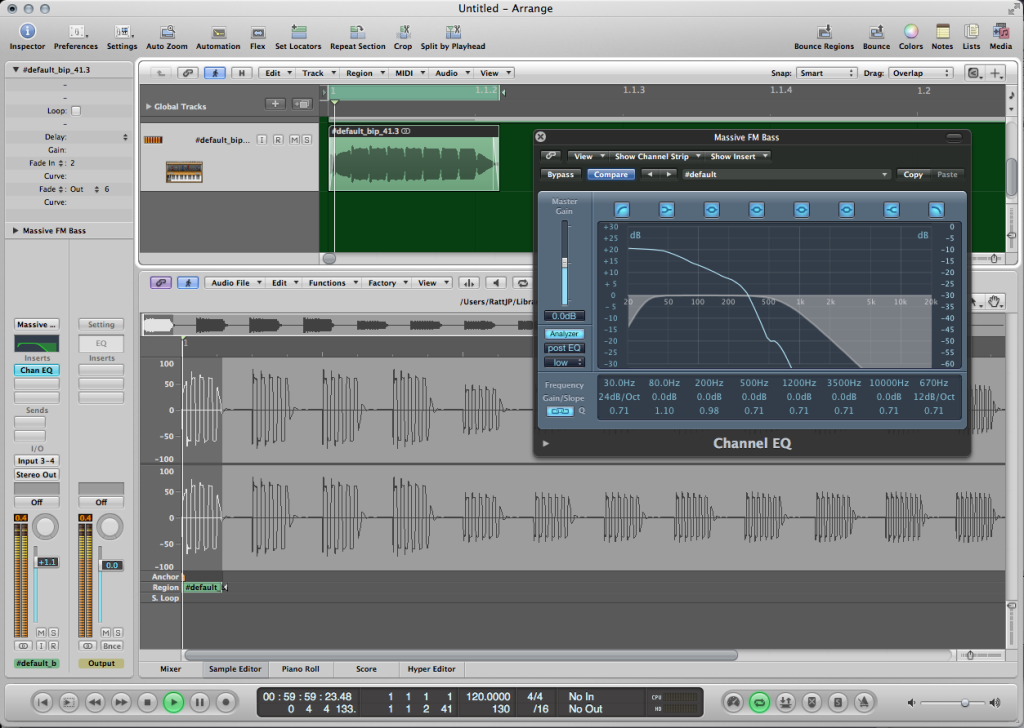Open the Region menu in Arrange
1024x728 pixels.
pyautogui.click(x=364, y=73)
